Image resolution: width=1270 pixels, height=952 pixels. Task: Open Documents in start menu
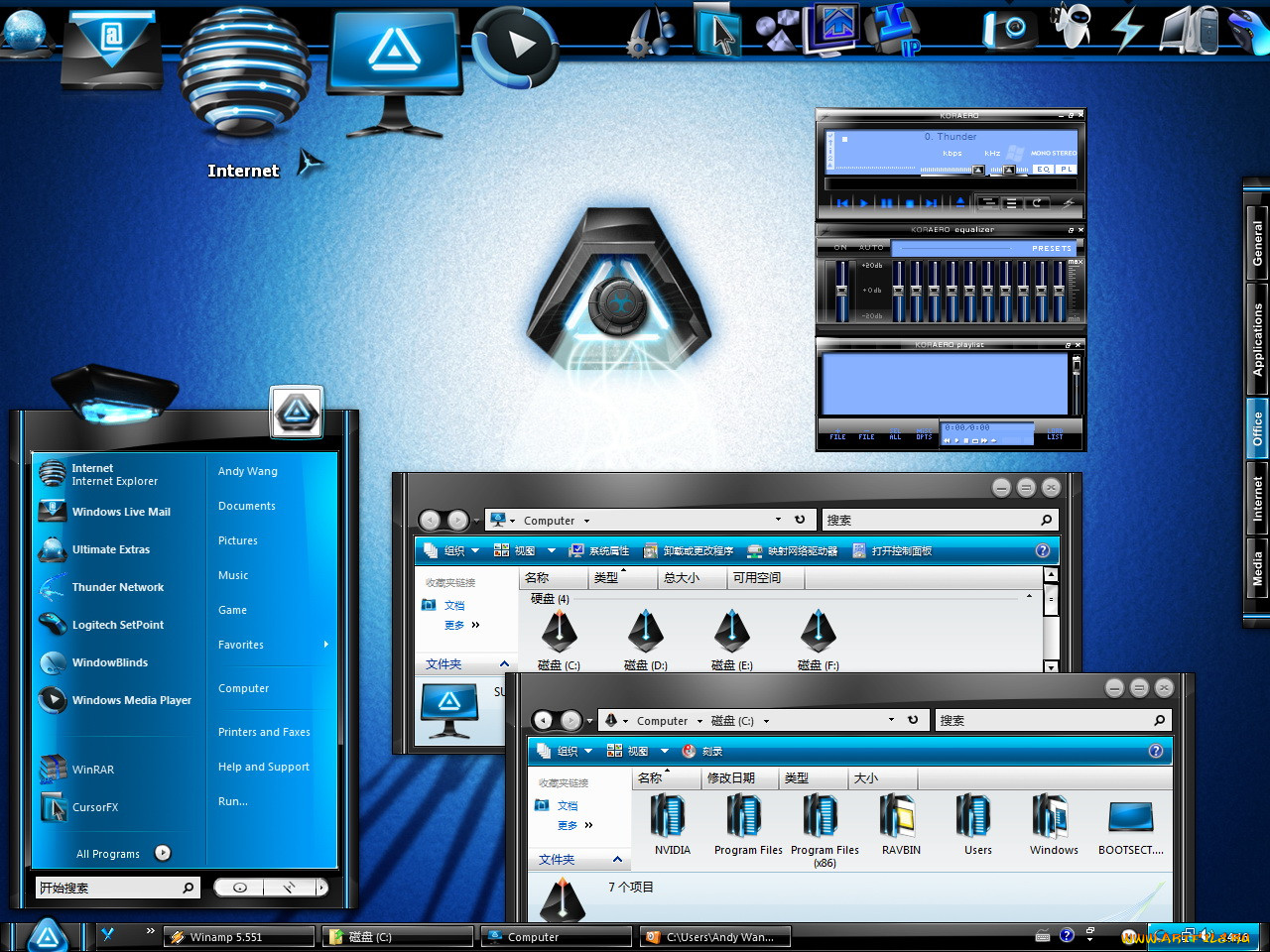pyautogui.click(x=247, y=506)
